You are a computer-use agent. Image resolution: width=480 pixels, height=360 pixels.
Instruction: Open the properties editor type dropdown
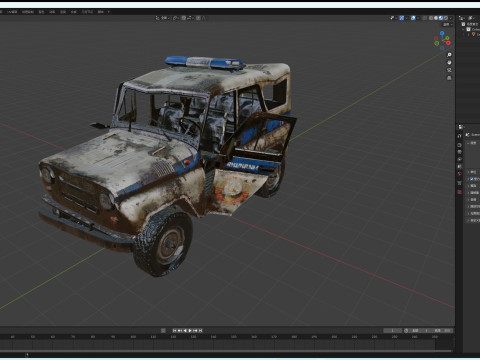(x=461, y=127)
